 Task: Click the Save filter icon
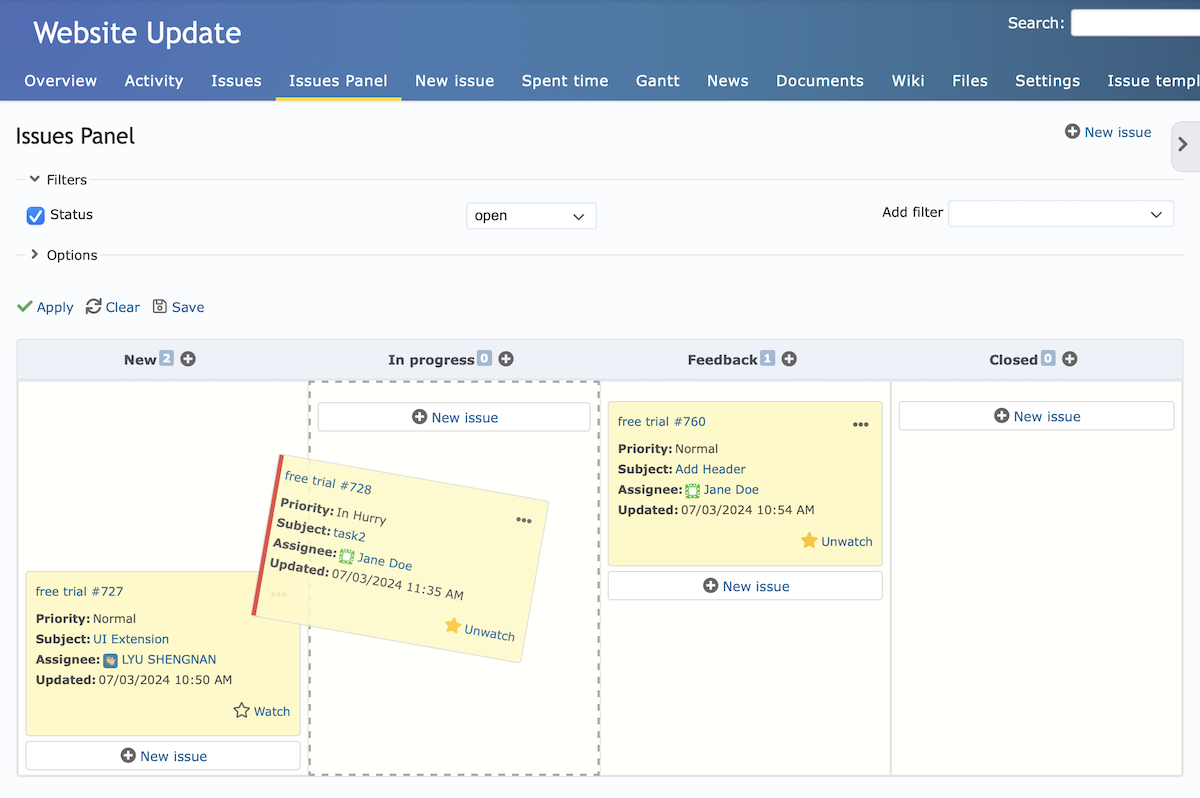tap(161, 306)
